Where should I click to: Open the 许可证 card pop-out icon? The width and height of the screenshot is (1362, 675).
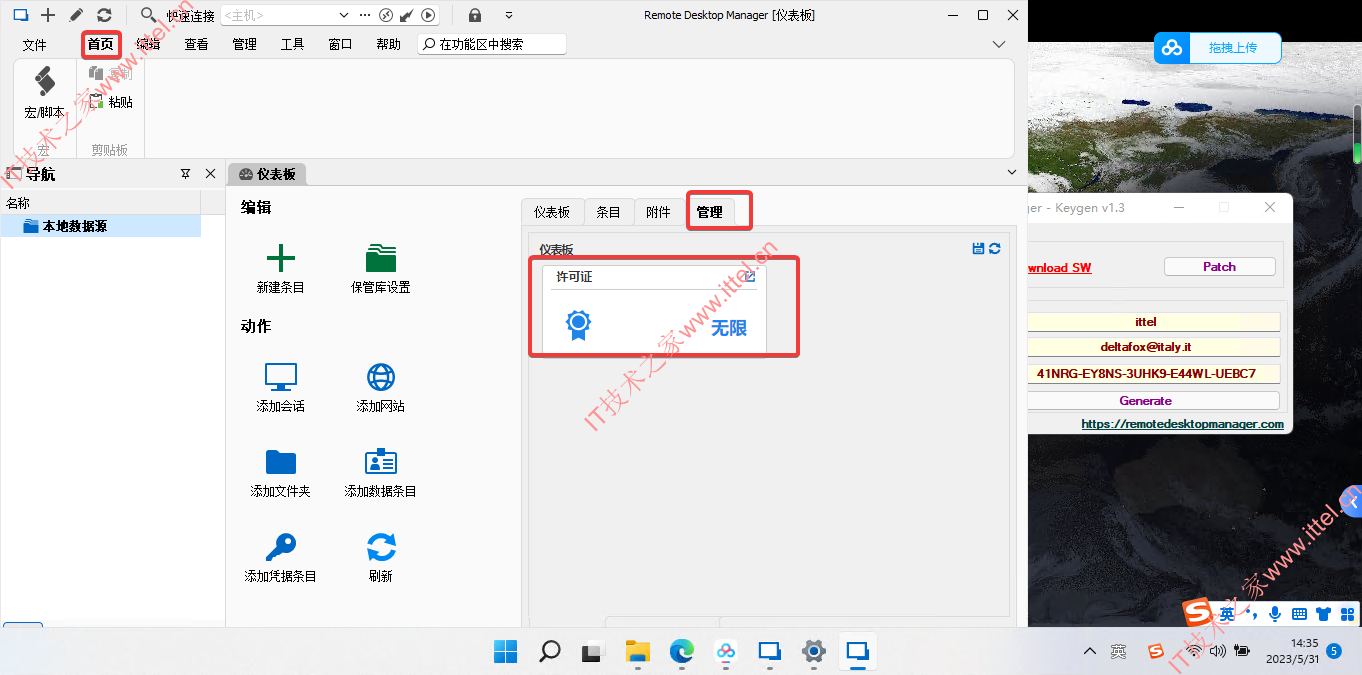pyautogui.click(x=750, y=276)
